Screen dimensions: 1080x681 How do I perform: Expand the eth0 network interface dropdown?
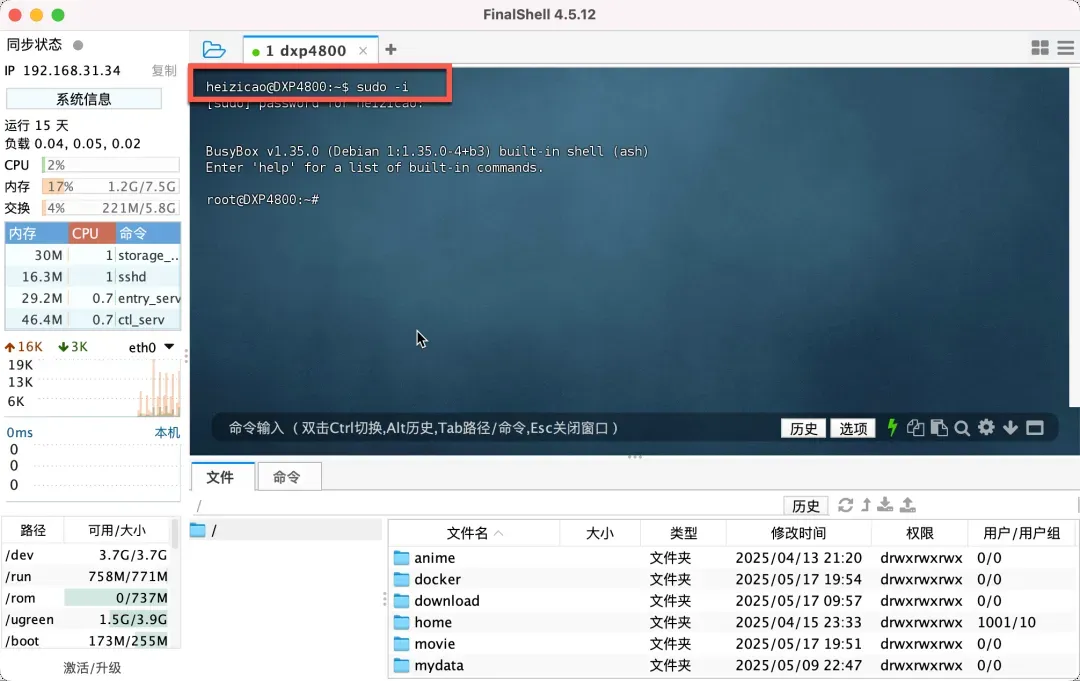pyautogui.click(x=169, y=346)
